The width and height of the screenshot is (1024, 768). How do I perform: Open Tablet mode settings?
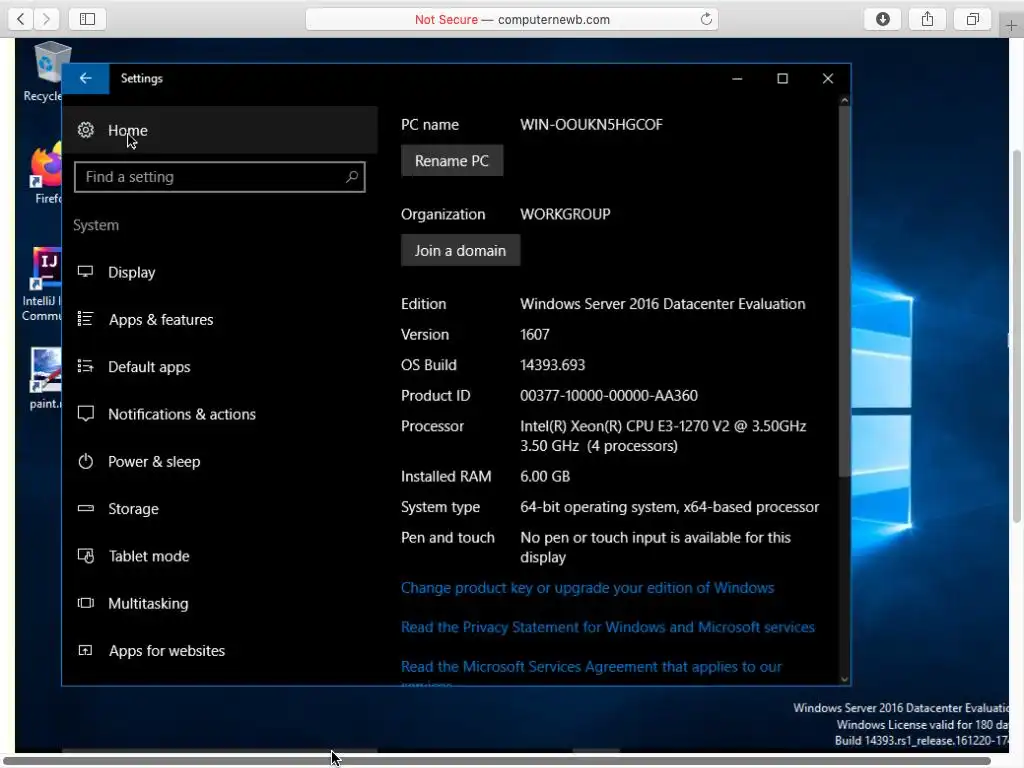(x=220, y=556)
